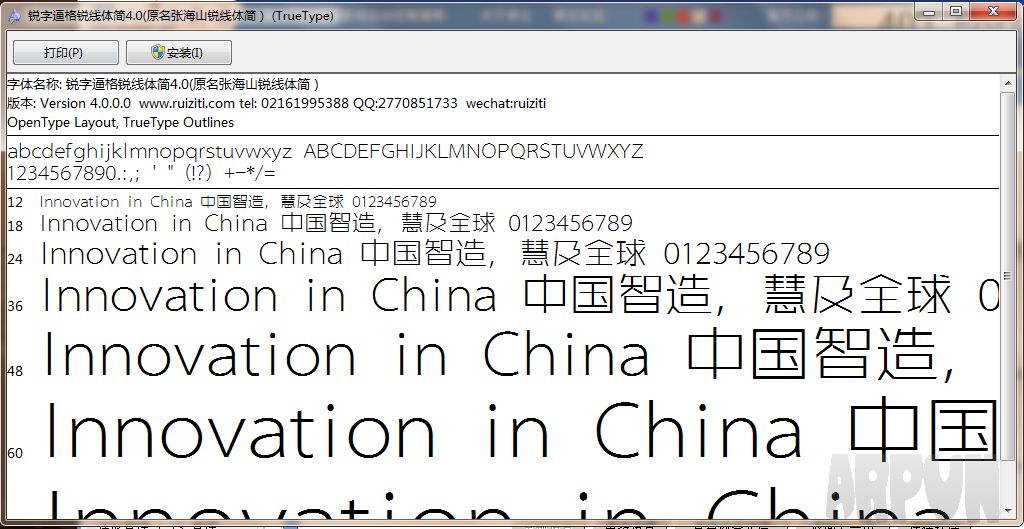Image resolution: width=1024 pixels, height=529 pixels.
Task: Open the font viewer title bar icon
Action: click(13, 16)
